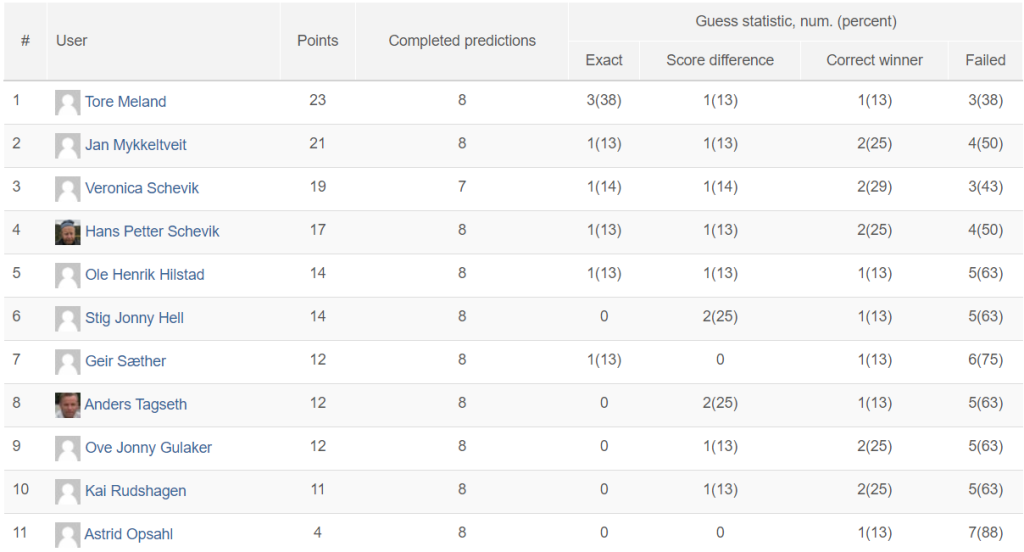
Task: Click Geir Sæther's avatar icon
Action: pyautogui.click(x=67, y=362)
